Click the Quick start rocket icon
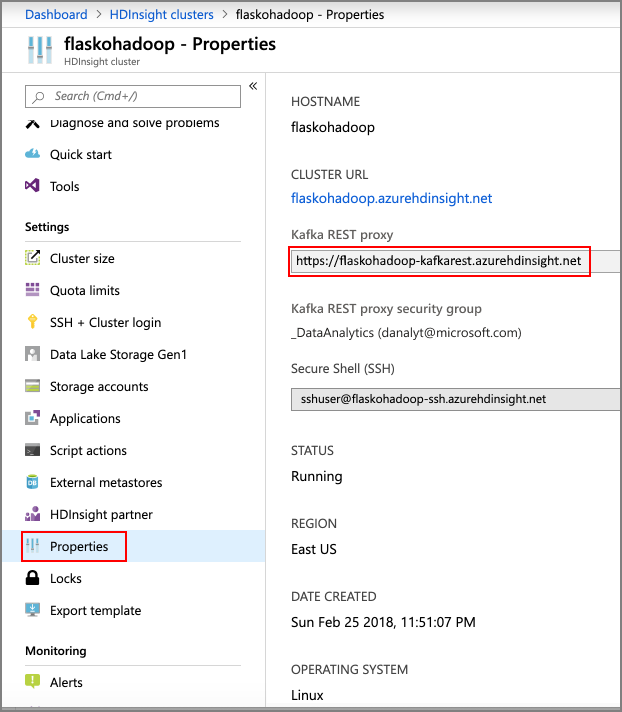622x712 pixels. tap(32, 155)
